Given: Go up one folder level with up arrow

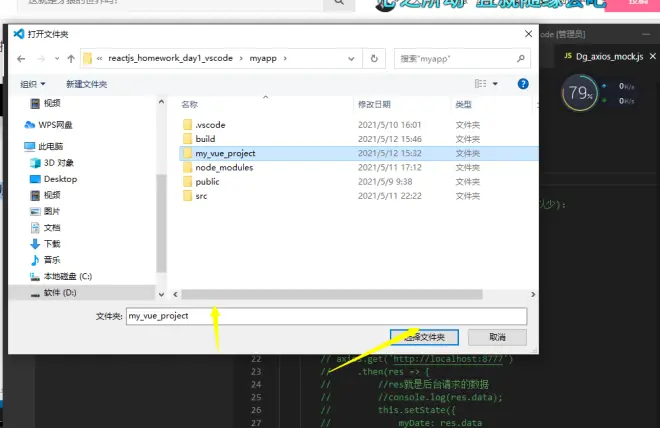Looking at the screenshot, I should (71, 59).
